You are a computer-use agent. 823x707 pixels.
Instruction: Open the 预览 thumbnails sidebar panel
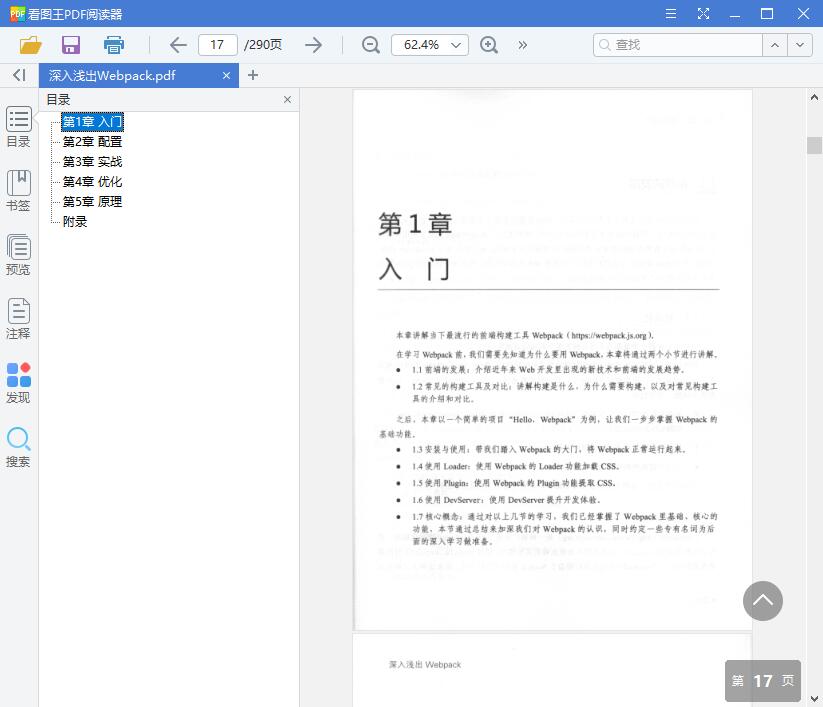click(18, 255)
